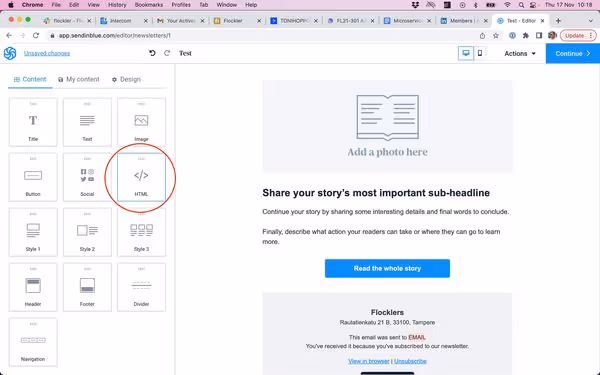
Task: Add a Text block
Action: click(87, 122)
